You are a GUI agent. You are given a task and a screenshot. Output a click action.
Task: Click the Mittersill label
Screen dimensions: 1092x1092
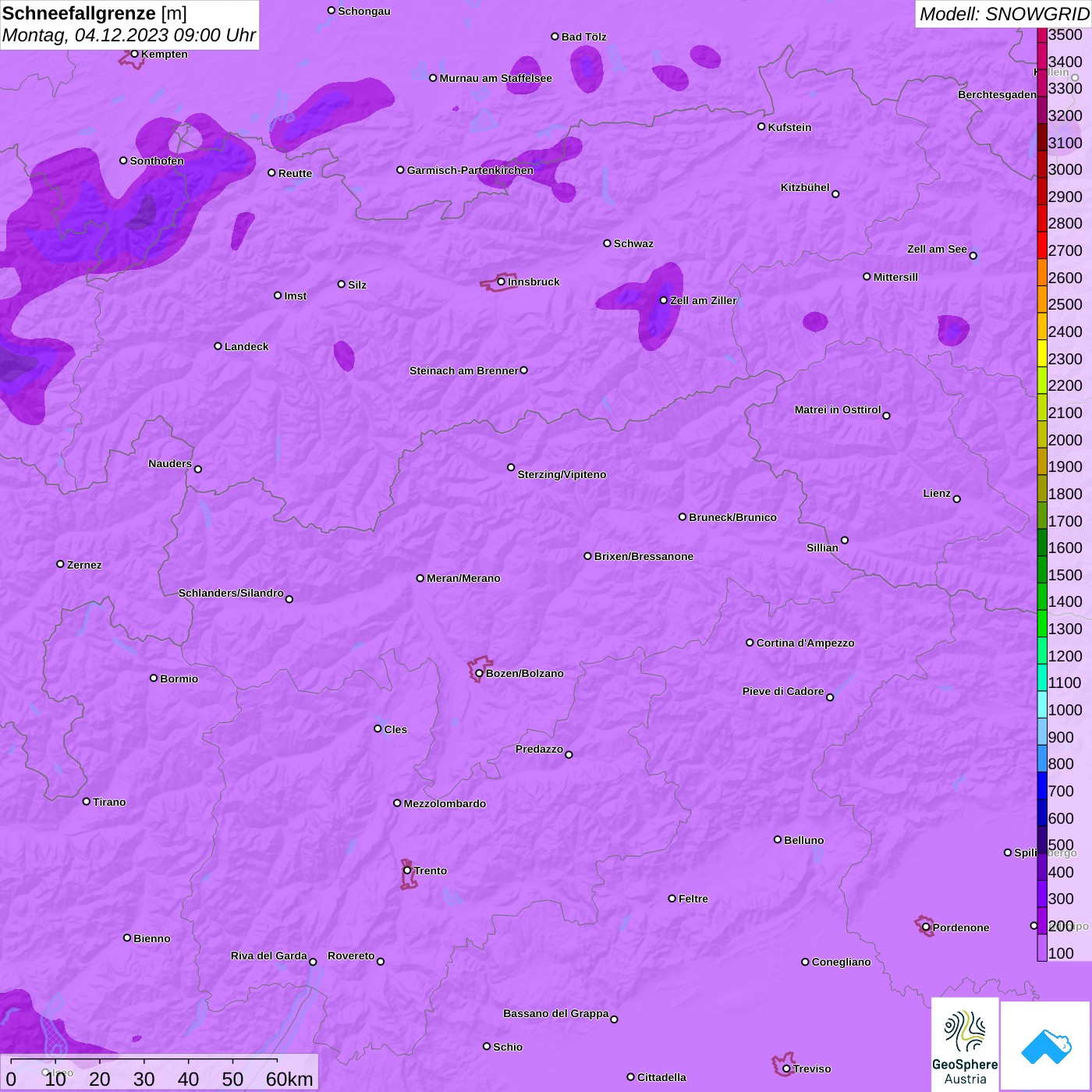[895, 277]
